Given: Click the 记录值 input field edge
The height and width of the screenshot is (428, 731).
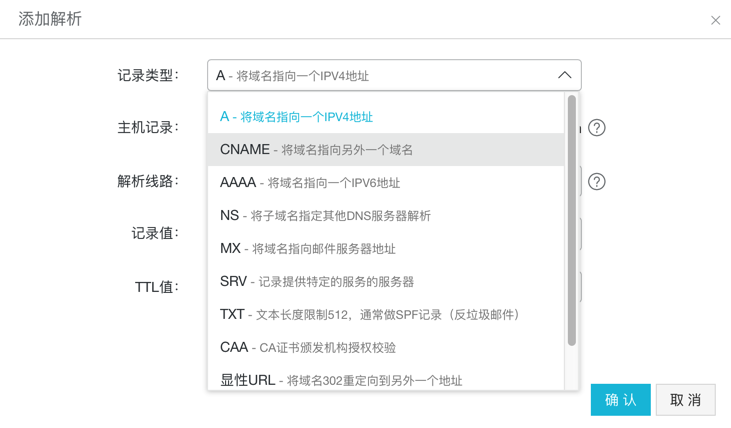Looking at the screenshot, I should tap(580, 234).
